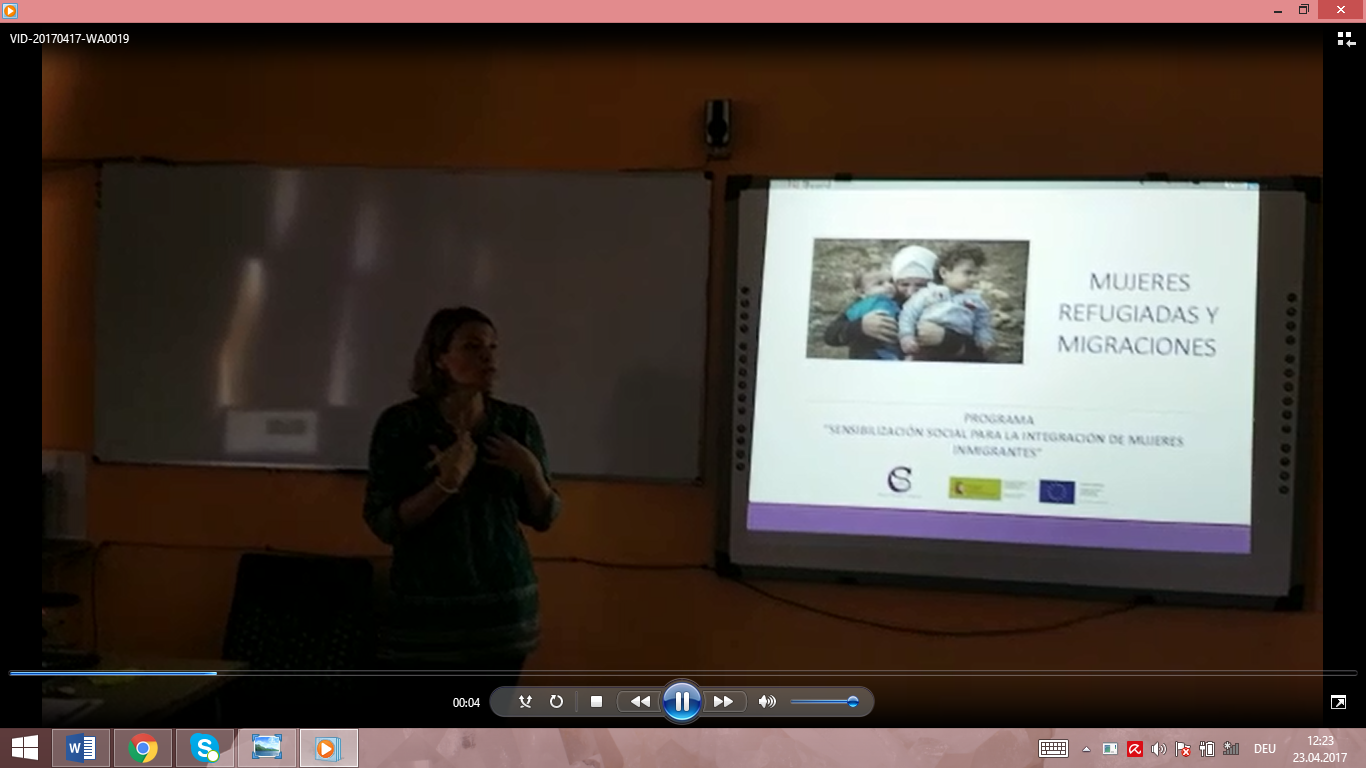The image size is (1366, 768).
Task: Enter full screen view mode
Action: coord(1338,702)
